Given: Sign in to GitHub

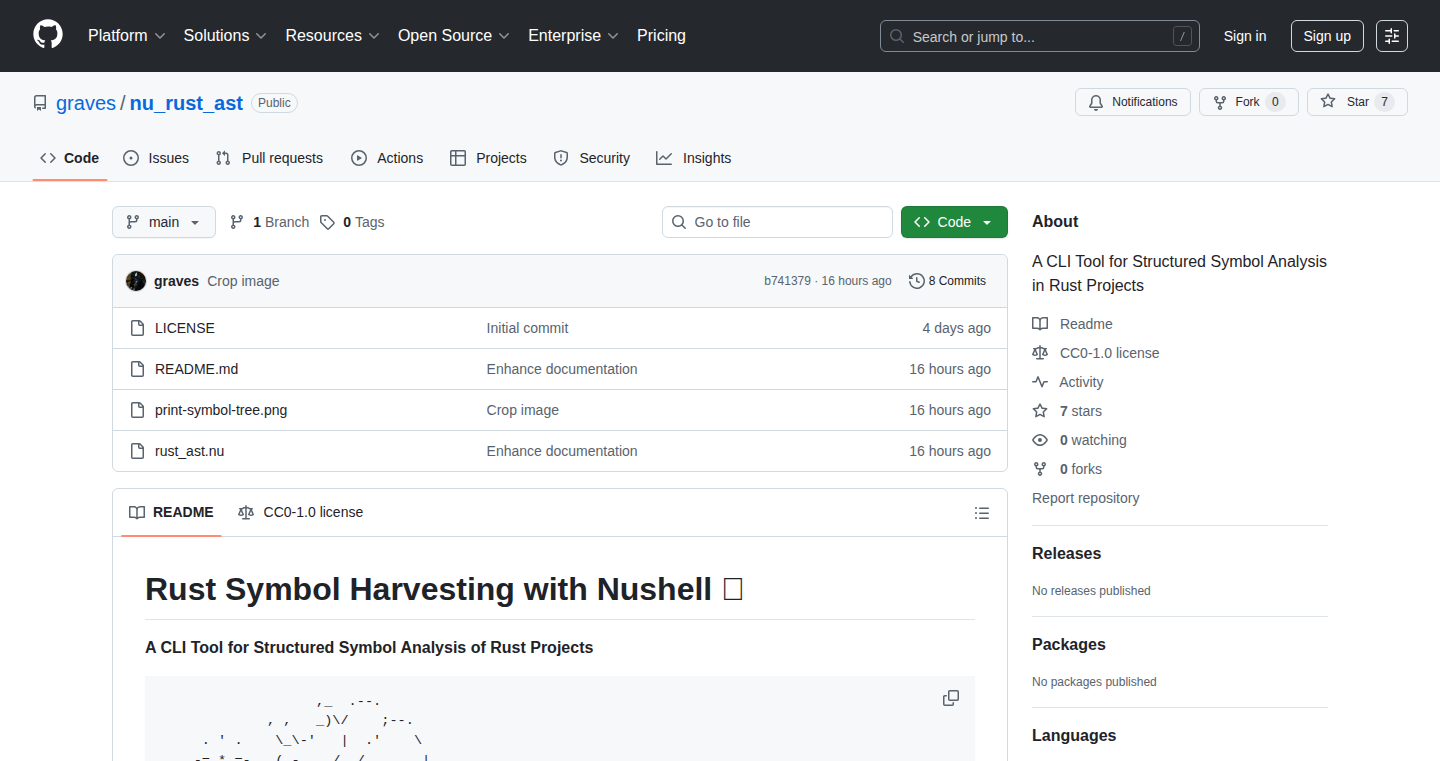Looking at the screenshot, I should [1245, 36].
